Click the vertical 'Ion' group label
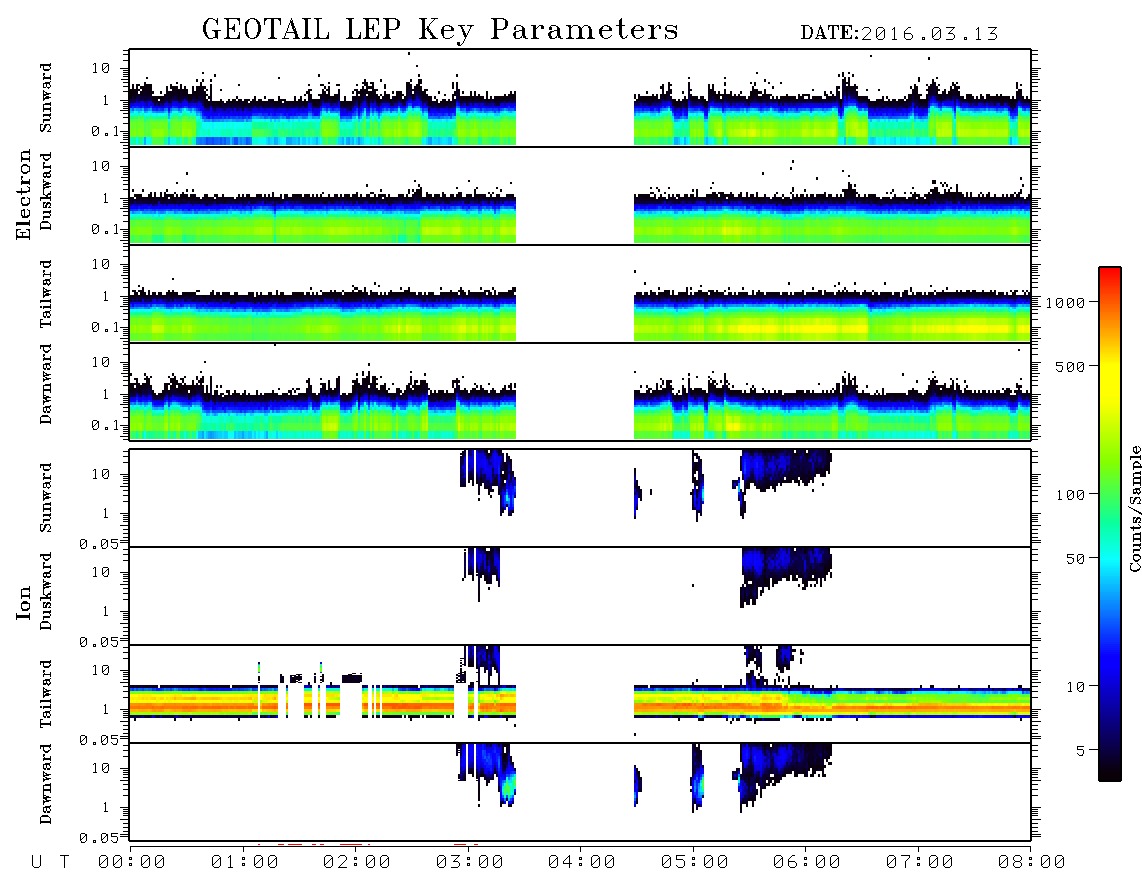1142x880 pixels. tap(23, 602)
